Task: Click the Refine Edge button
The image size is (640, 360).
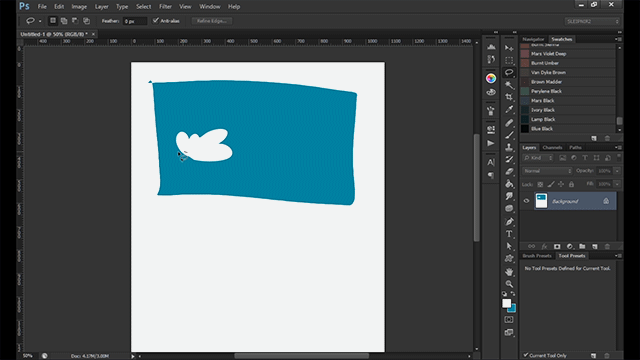Action: point(212,21)
